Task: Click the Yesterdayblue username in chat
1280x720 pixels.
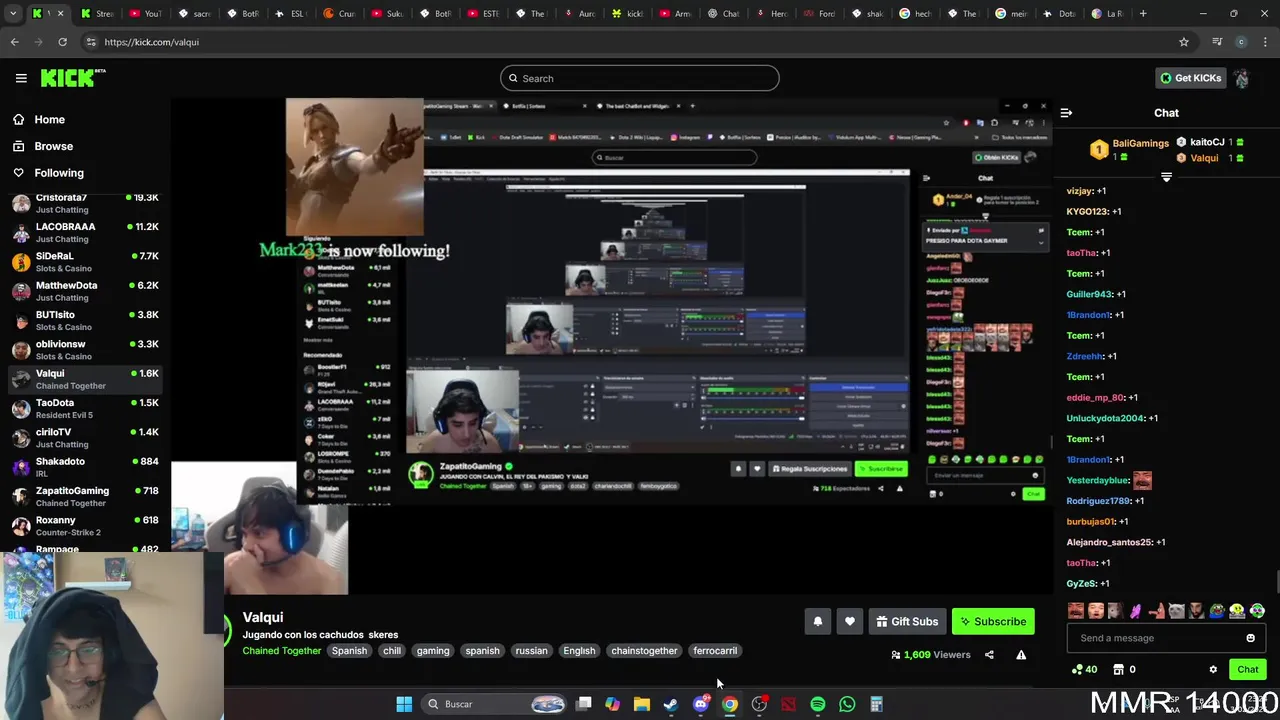Action: point(1098,481)
